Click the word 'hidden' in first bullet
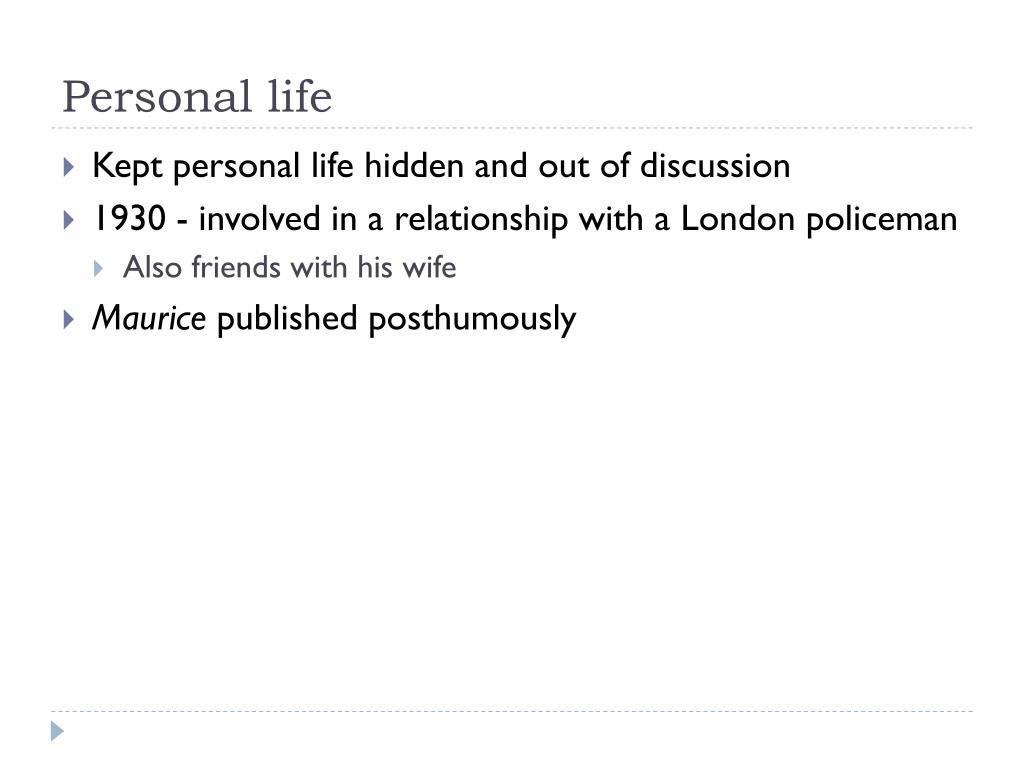Viewport: 1024px width, 768px height. click(x=414, y=165)
